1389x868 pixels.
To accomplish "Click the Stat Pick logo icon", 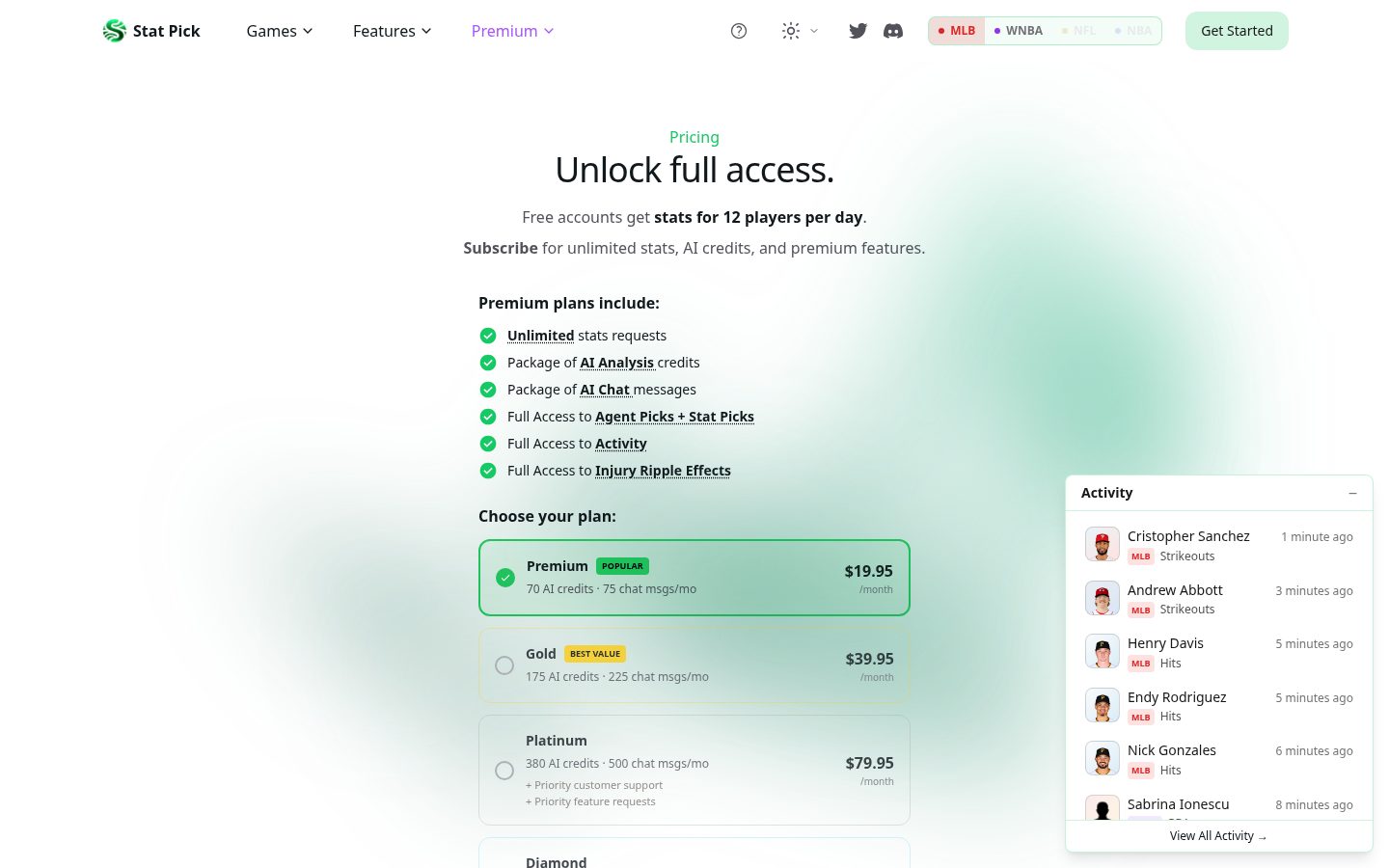I will pyautogui.click(x=115, y=31).
